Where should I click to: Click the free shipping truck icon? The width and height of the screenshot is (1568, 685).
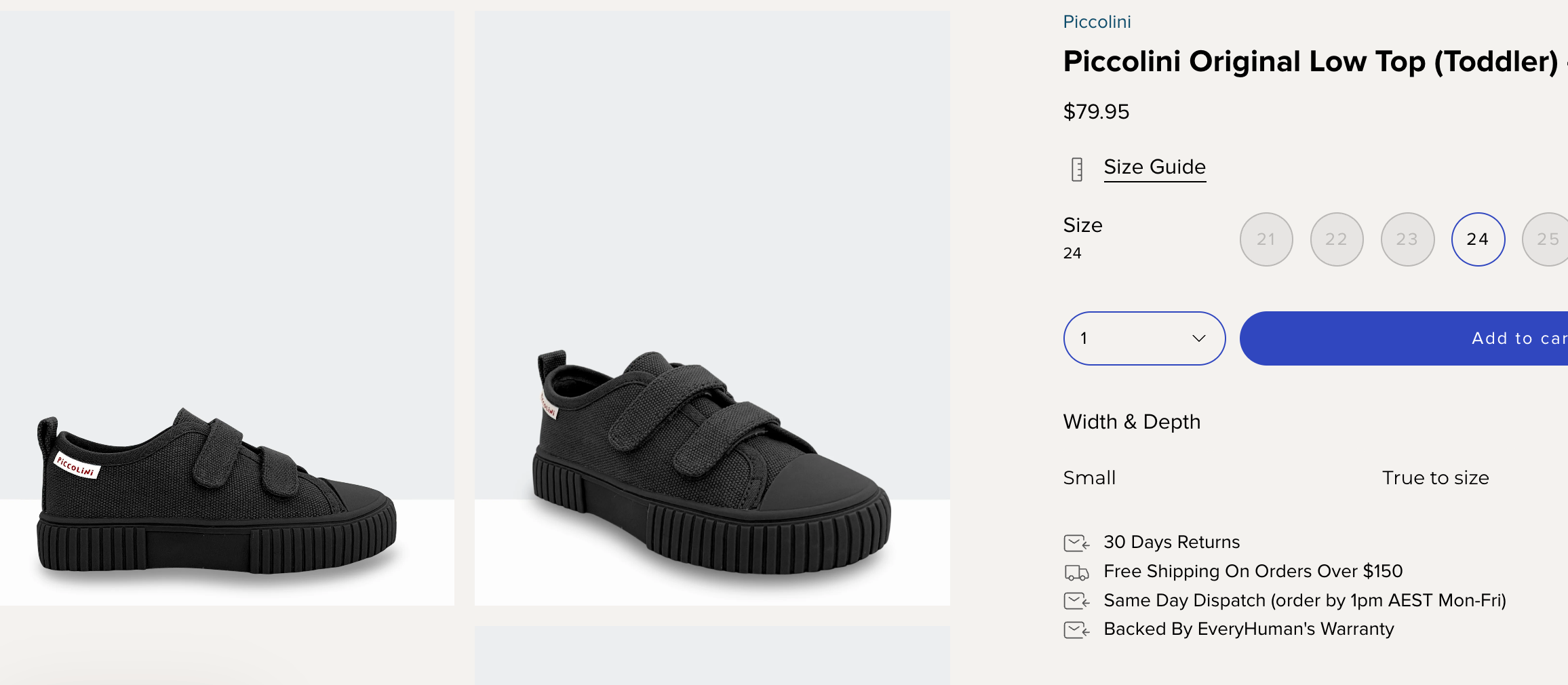click(1076, 573)
